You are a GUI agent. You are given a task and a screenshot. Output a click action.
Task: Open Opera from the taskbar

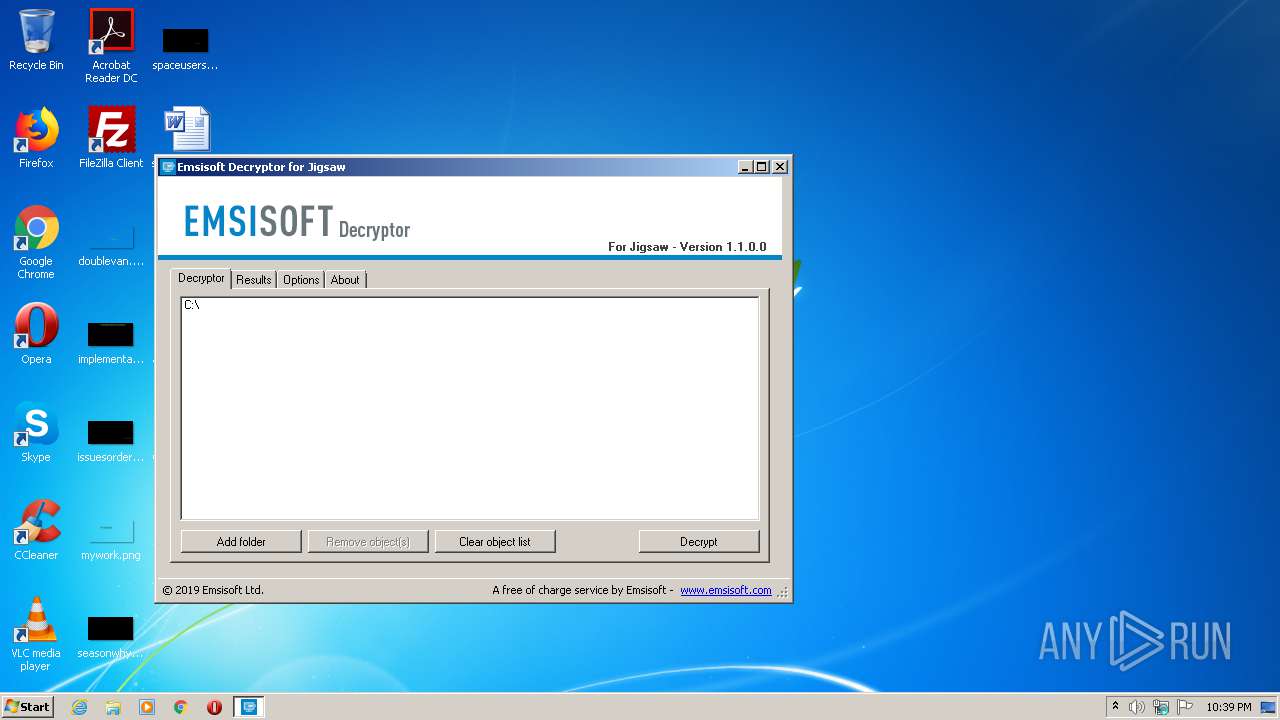click(x=214, y=707)
